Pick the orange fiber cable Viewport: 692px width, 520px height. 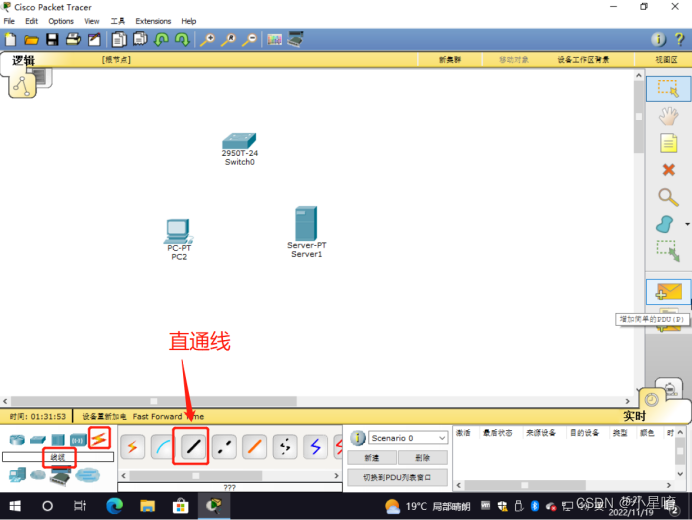tap(255, 447)
